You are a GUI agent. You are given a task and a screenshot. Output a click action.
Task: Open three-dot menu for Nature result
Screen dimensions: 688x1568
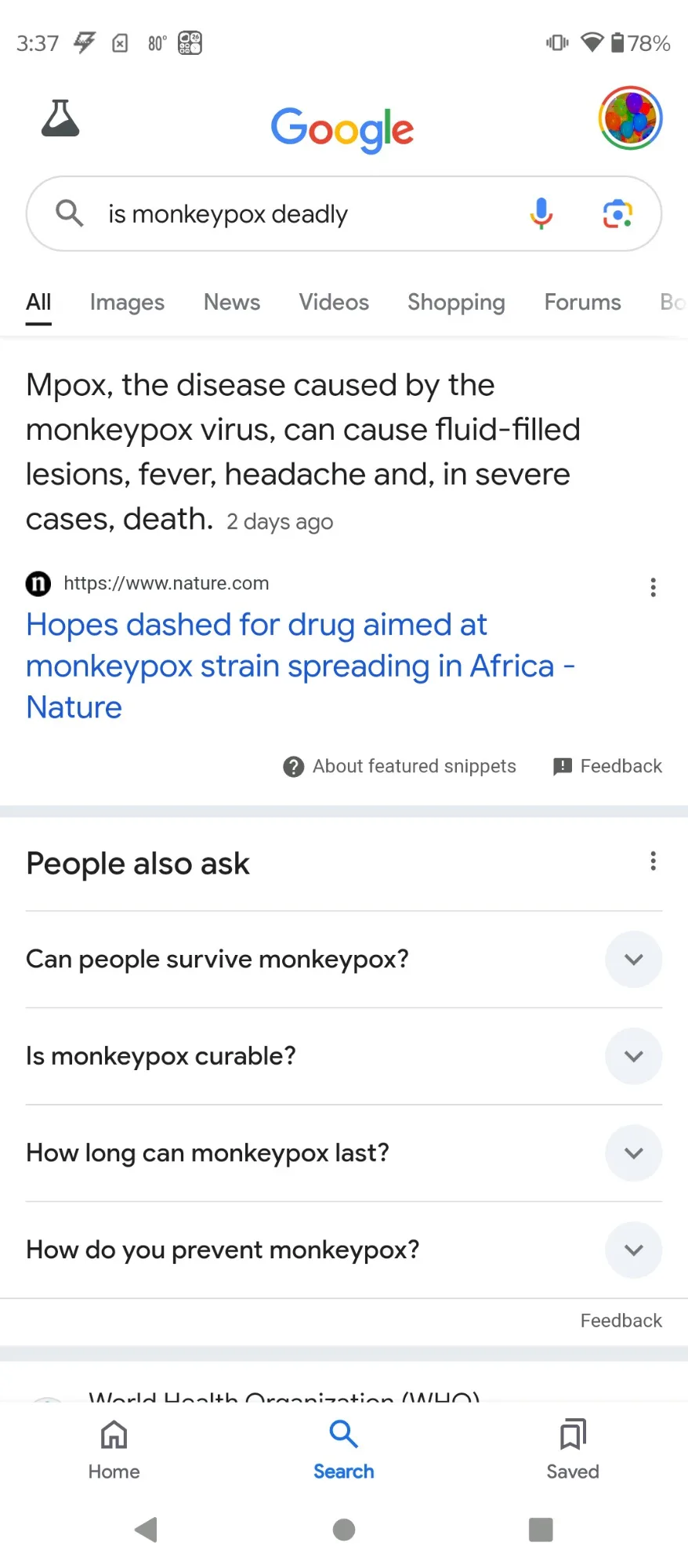[653, 588]
